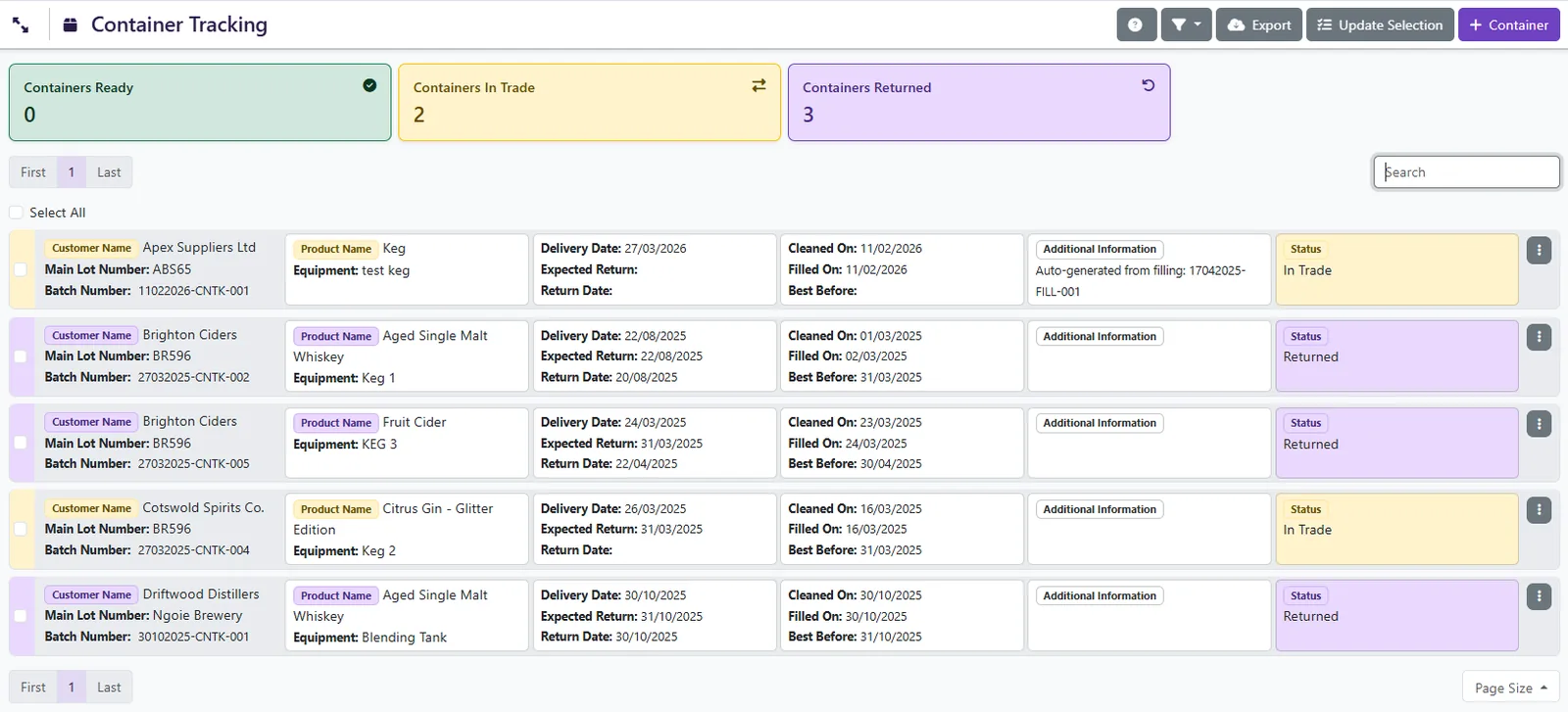The image size is (1568, 712).
Task: Check the batch 27032025-CNTK-002 row checkbox
Action: [x=21, y=356]
